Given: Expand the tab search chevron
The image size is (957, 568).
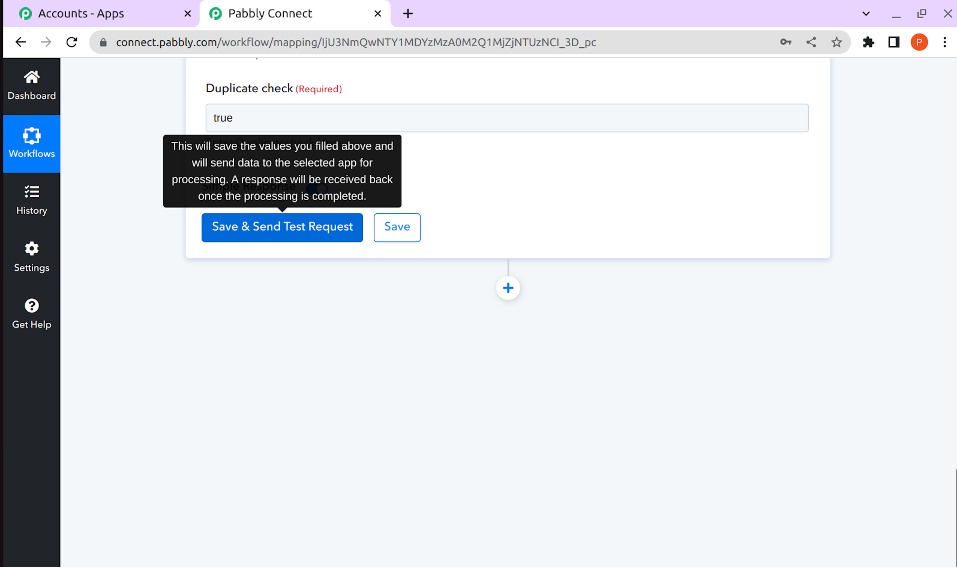Looking at the screenshot, I should click(x=865, y=13).
